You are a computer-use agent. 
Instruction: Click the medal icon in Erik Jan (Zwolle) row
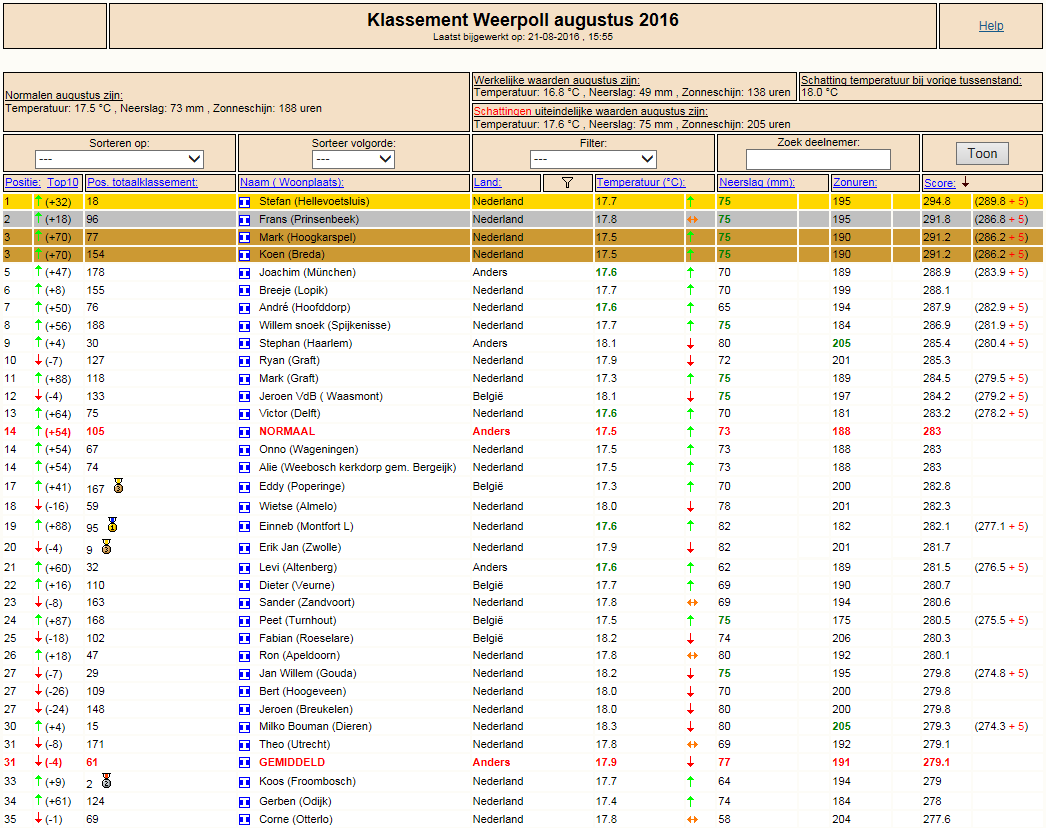point(106,546)
